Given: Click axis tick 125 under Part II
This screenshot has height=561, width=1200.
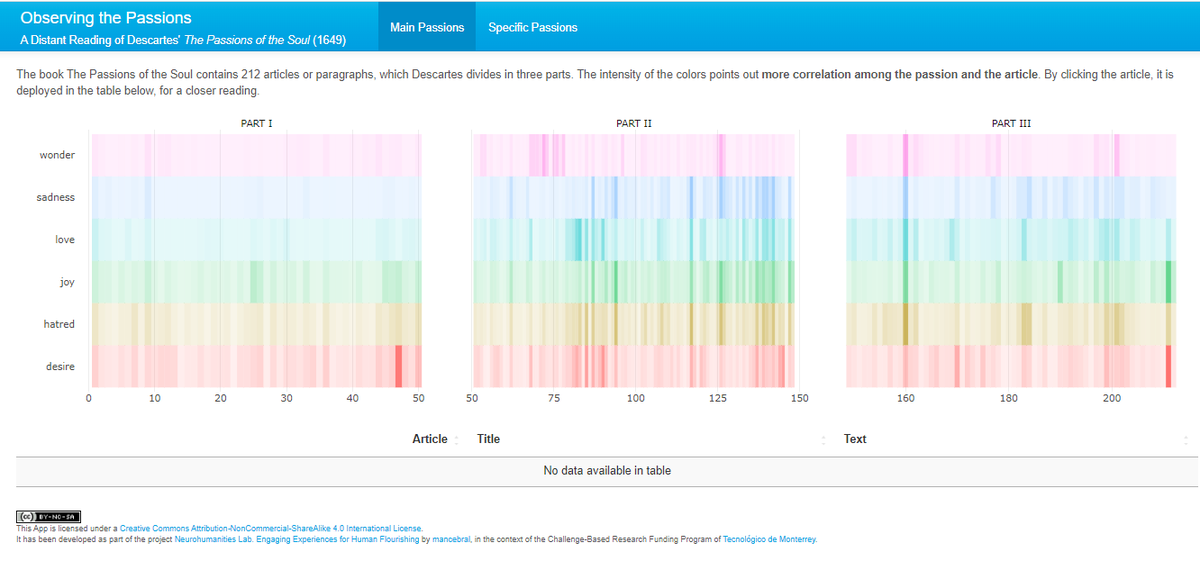Looking at the screenshot, I should point(717,398).
